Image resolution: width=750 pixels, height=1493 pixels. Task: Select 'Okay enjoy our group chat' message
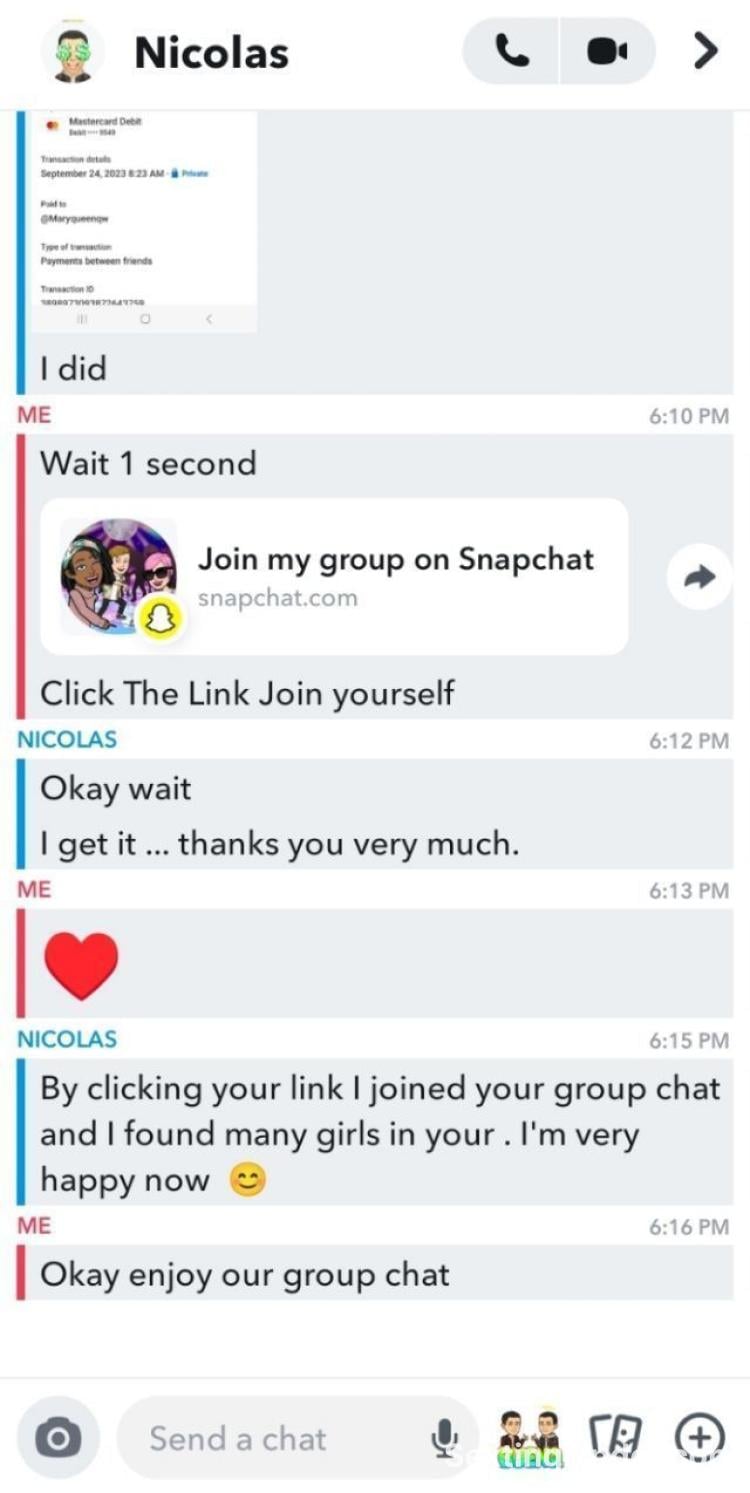(245, 1274)
